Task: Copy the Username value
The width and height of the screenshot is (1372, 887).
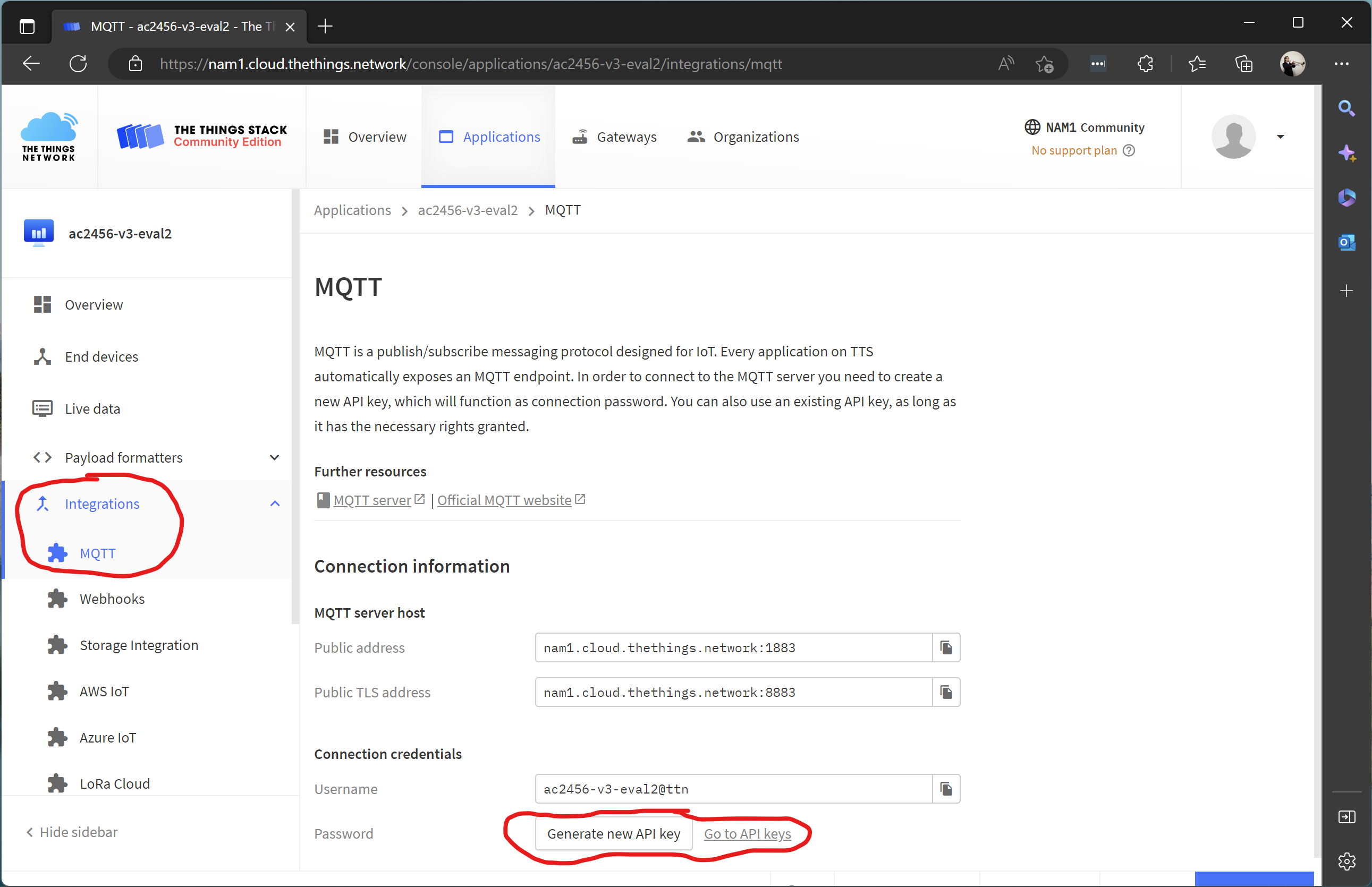Action: pyautogui.click(x=946, y=789)
